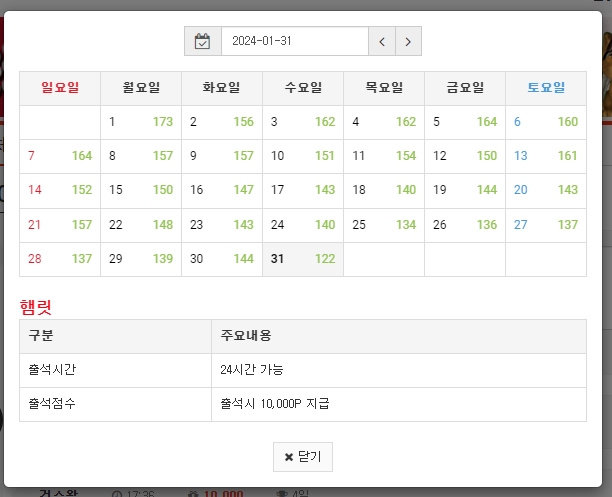
Task: Click day 22 with count 148
Action: point(141,225)
